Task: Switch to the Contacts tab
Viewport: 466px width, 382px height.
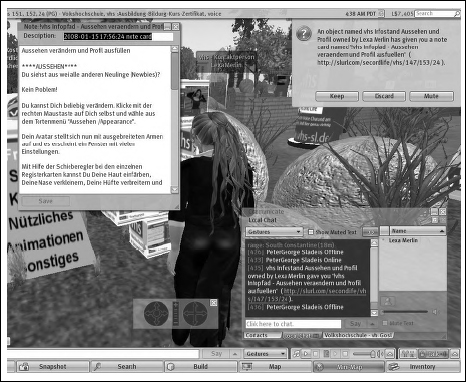Action: point(262,335)
